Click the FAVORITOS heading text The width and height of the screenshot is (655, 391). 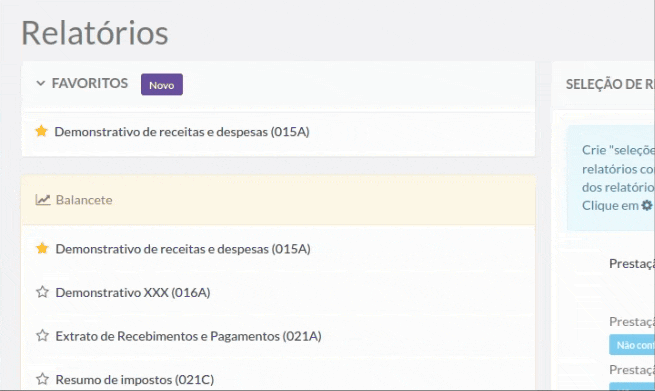pos(90,83)
